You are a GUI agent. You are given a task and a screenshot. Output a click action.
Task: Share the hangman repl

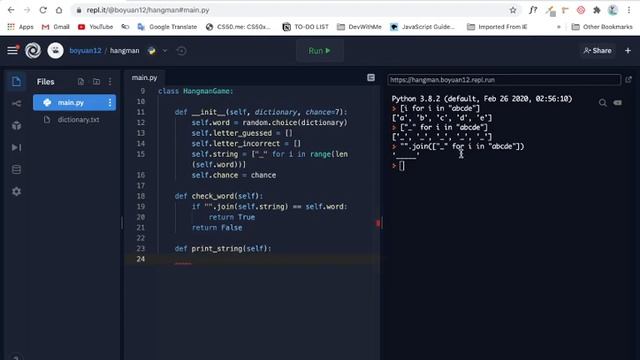tap(597, 51)
